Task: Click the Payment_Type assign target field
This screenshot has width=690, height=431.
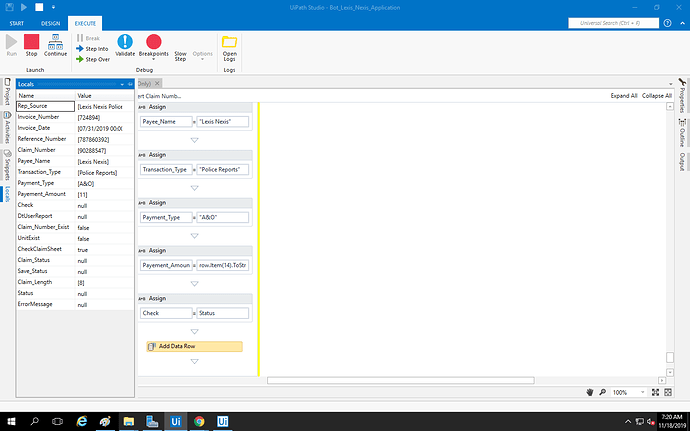Action: [166, 217]
